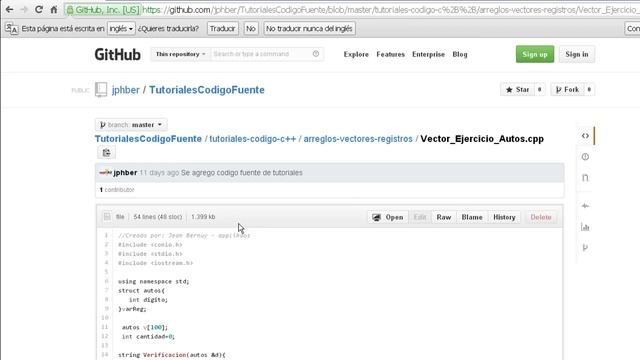Open the Blog nav link
This screenshot has height=360, width=640.
coord(460,54)
